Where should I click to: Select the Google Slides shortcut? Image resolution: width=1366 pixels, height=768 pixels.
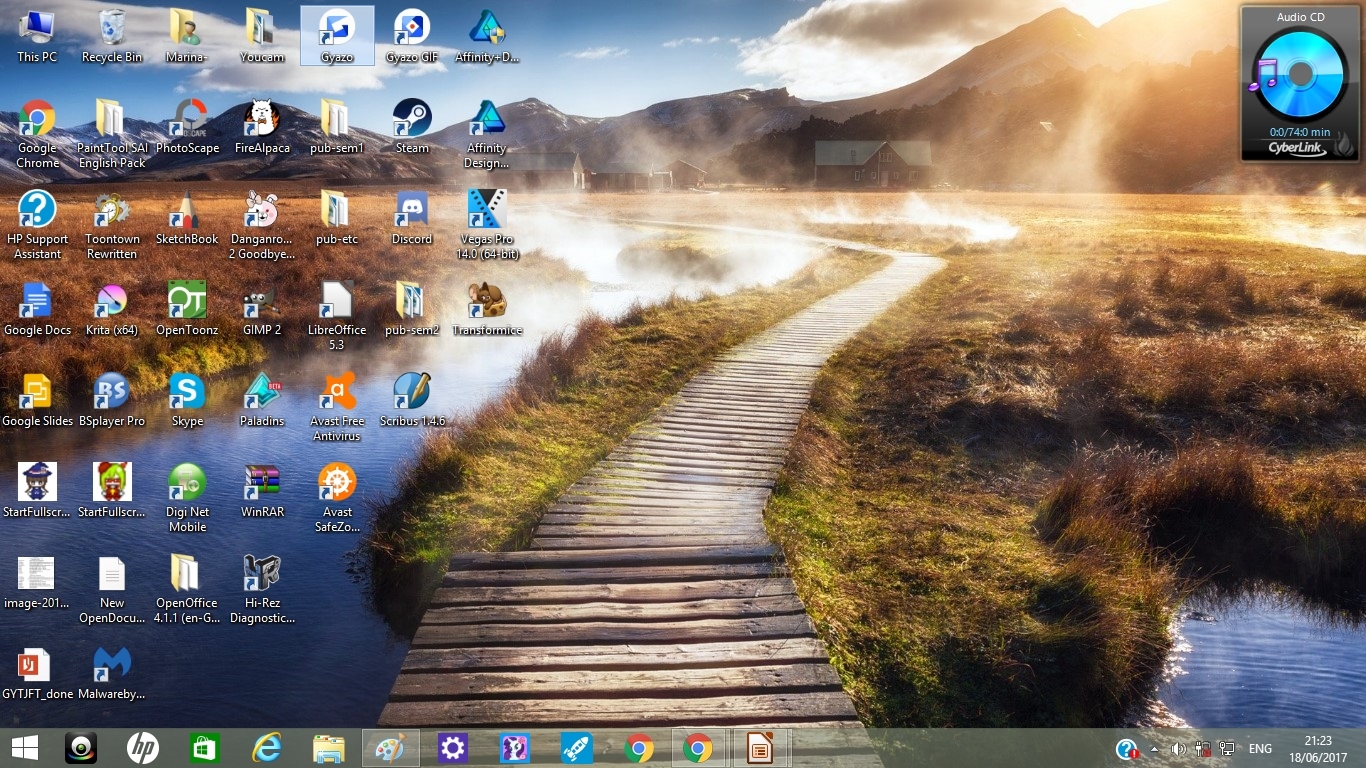(37, 400)
